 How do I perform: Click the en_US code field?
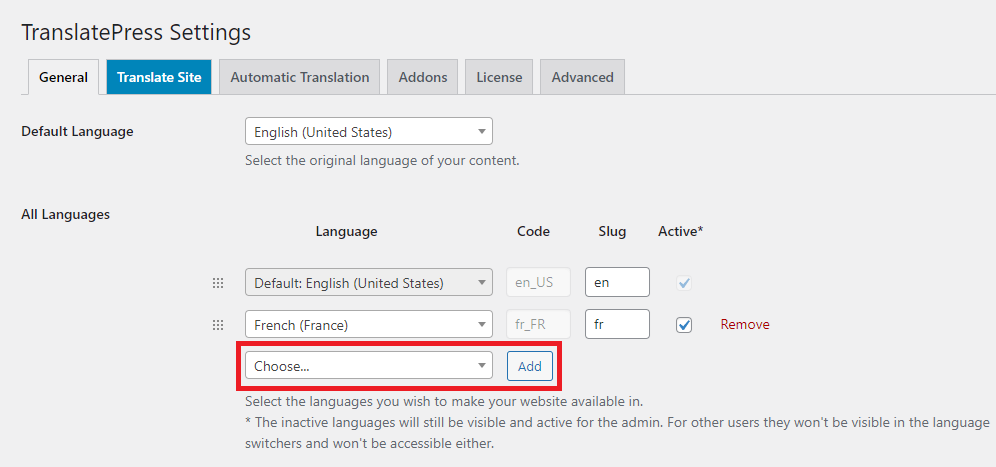538,283
